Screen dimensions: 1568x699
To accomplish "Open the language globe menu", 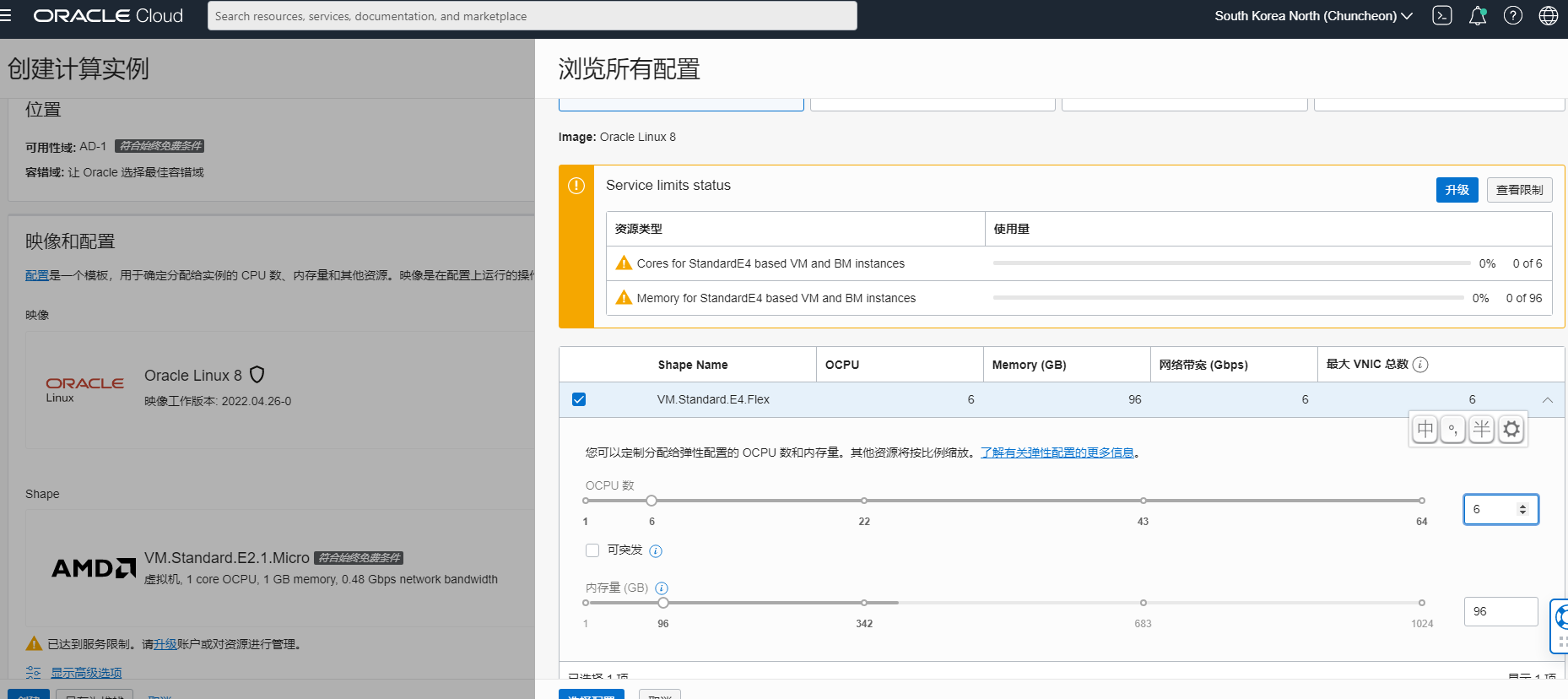I will pos(1549,16).
